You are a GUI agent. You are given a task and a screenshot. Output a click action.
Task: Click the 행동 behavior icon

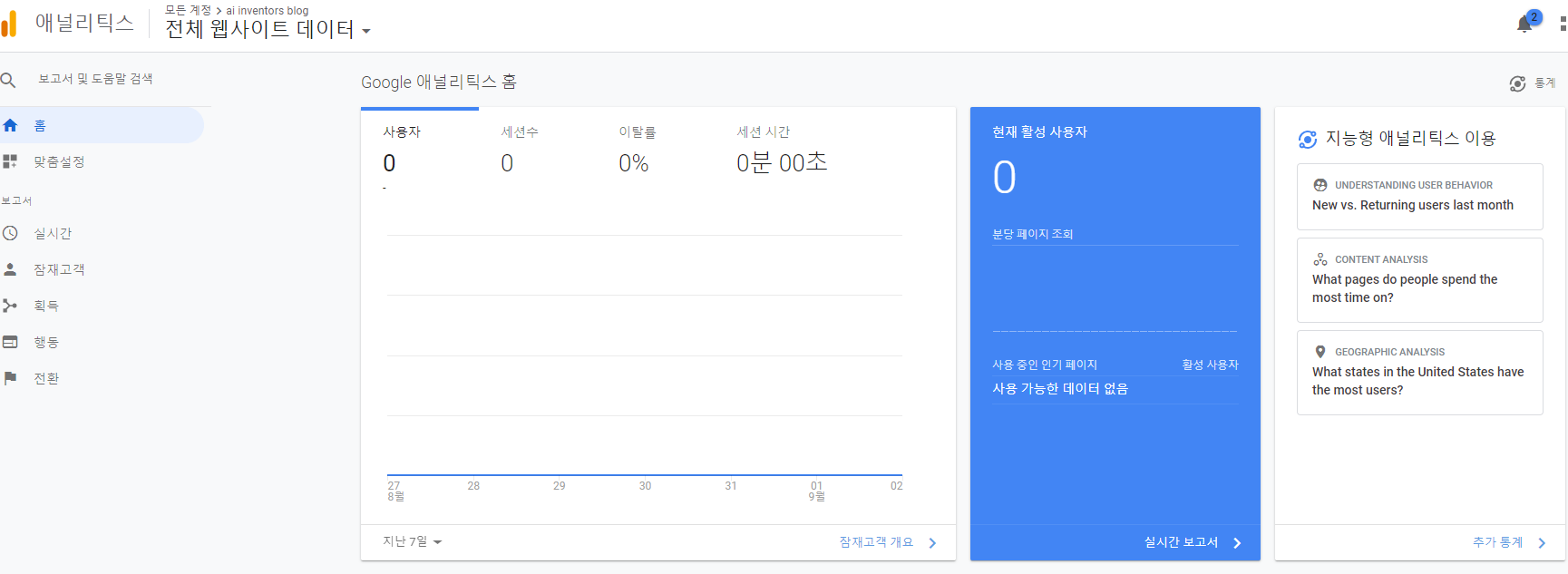click(x=10, y=342)
